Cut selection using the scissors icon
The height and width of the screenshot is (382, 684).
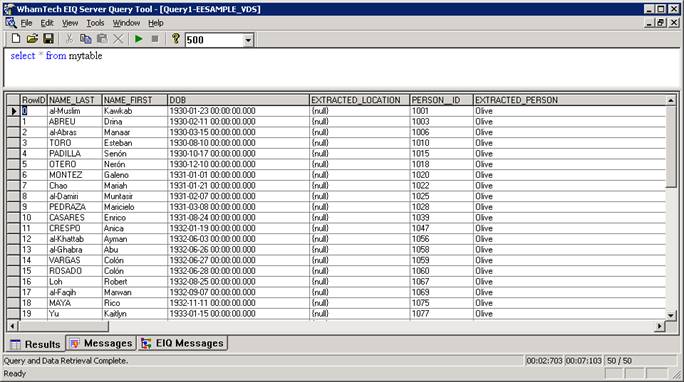tap(69, 39)
